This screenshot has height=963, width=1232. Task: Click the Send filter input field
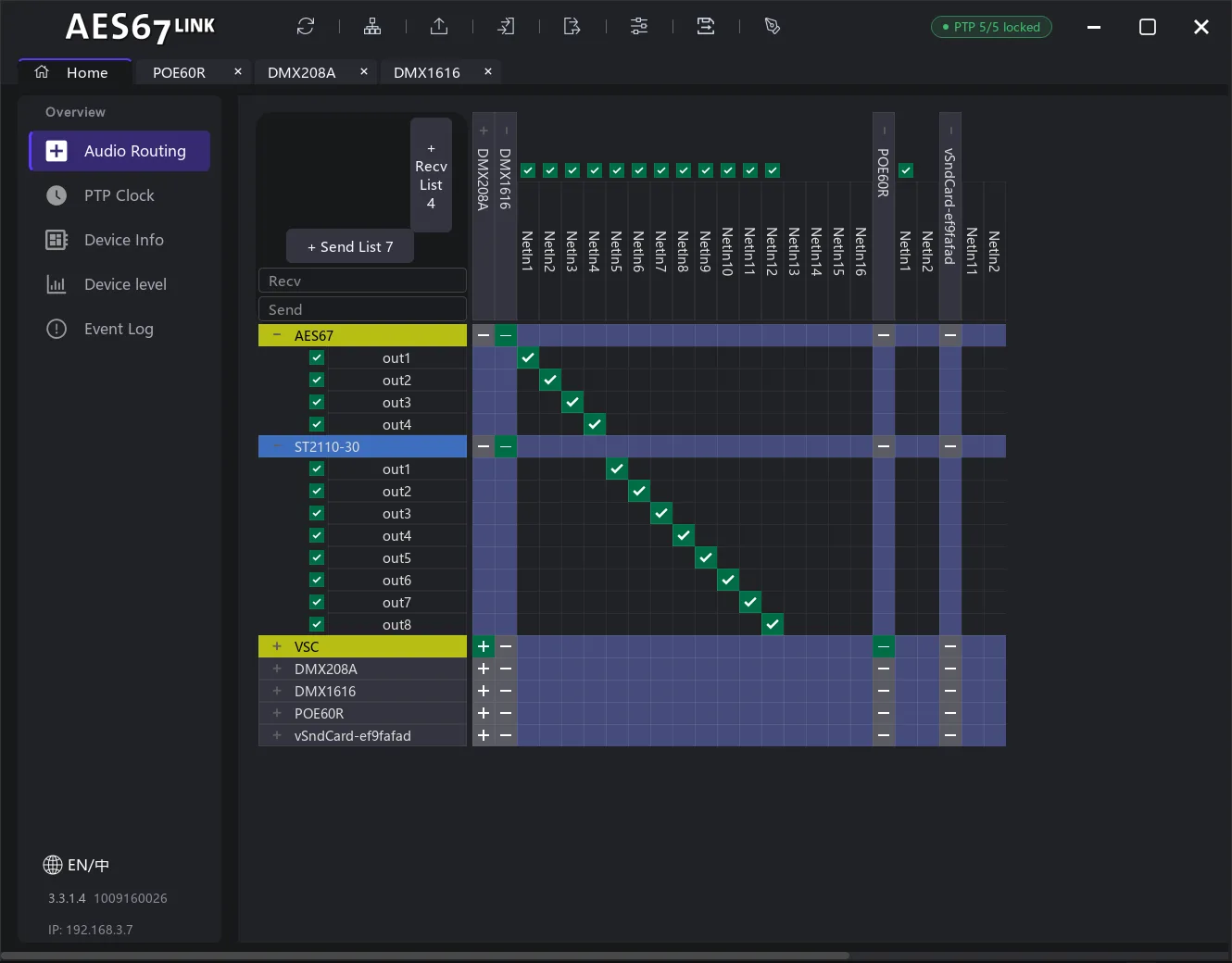(362, 309)
